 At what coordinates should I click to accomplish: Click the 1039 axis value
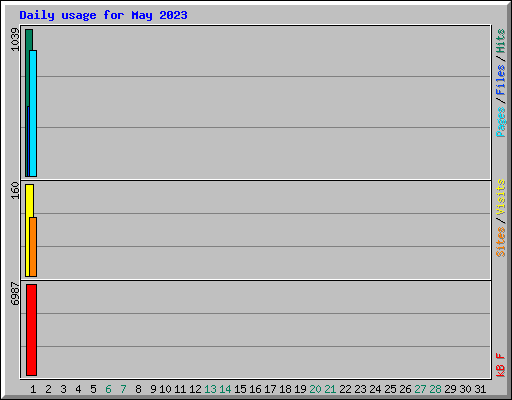tap(15, 40)
